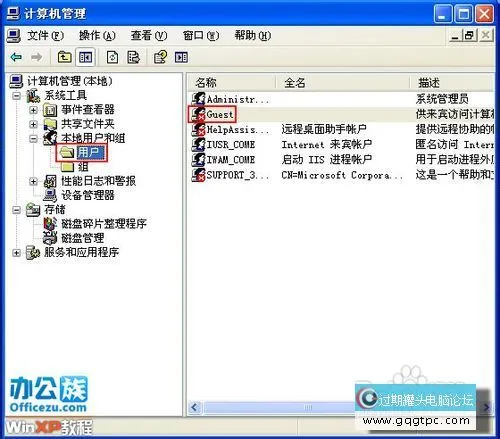Viewport: 500px width, 439px height.
Task: Sort by the 描述 column header
Action: (x=452, y=82)
